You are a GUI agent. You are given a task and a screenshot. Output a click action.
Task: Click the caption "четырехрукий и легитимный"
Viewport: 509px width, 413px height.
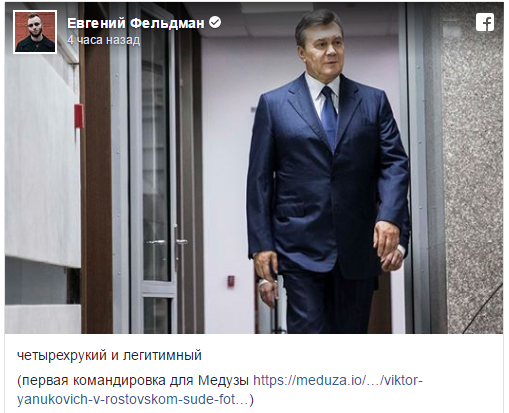click(x=109, y=355)
